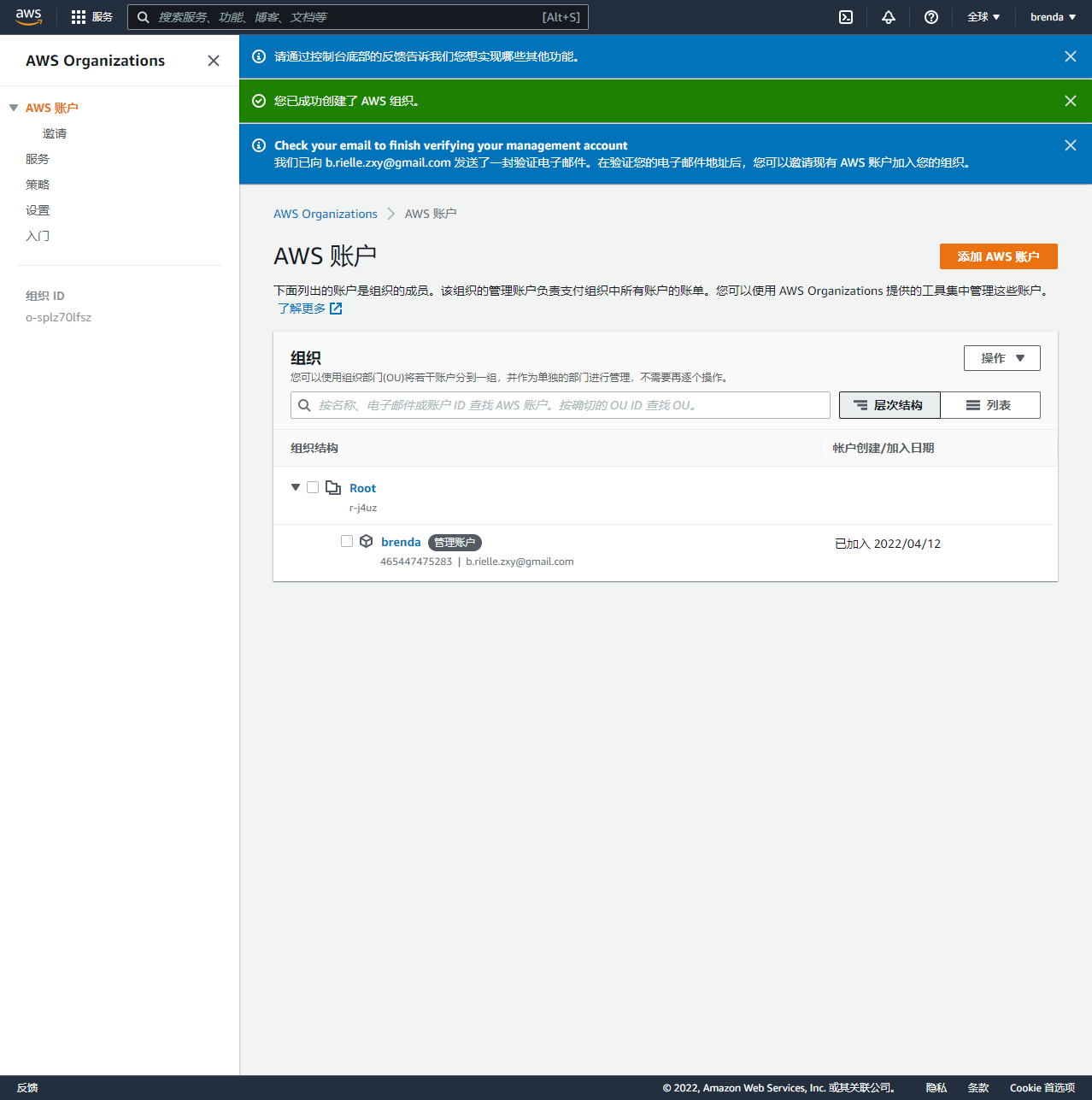Viewport: 1092px width, 1100px height.
Task: Open the notifications bell icon
Action: [889, 17]
